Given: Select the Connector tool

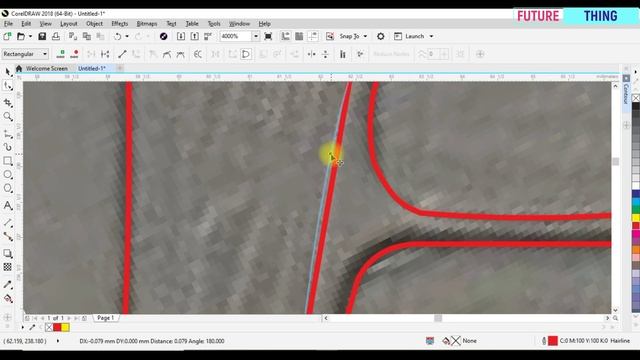Looking at the screenshot, I should [x=7, y=236].
